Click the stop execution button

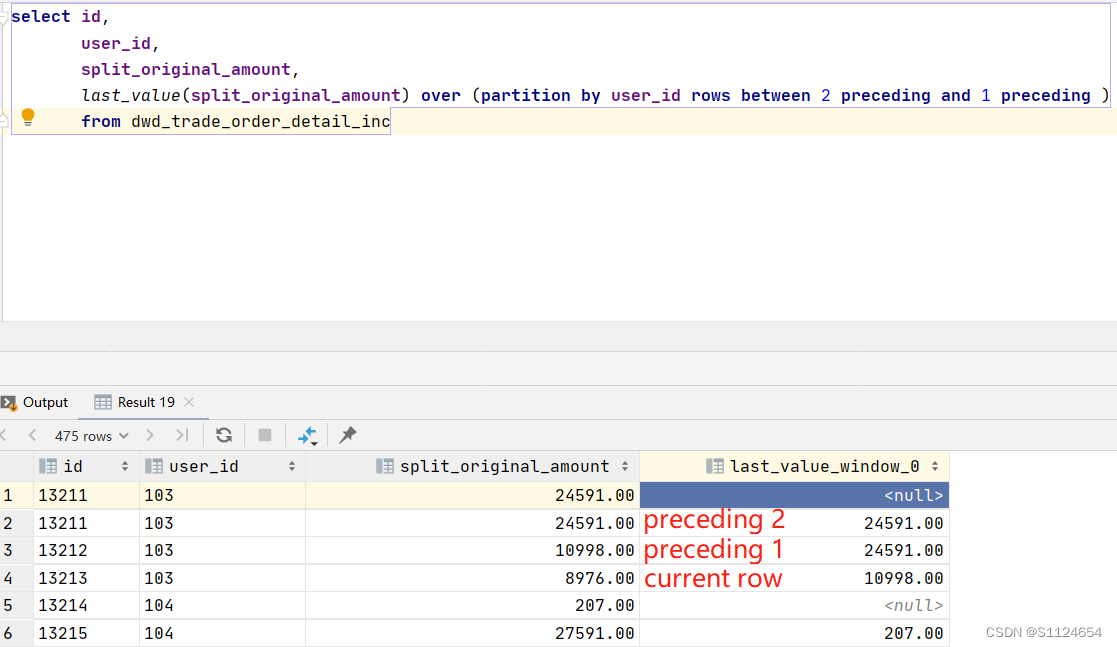pos(265,435)
